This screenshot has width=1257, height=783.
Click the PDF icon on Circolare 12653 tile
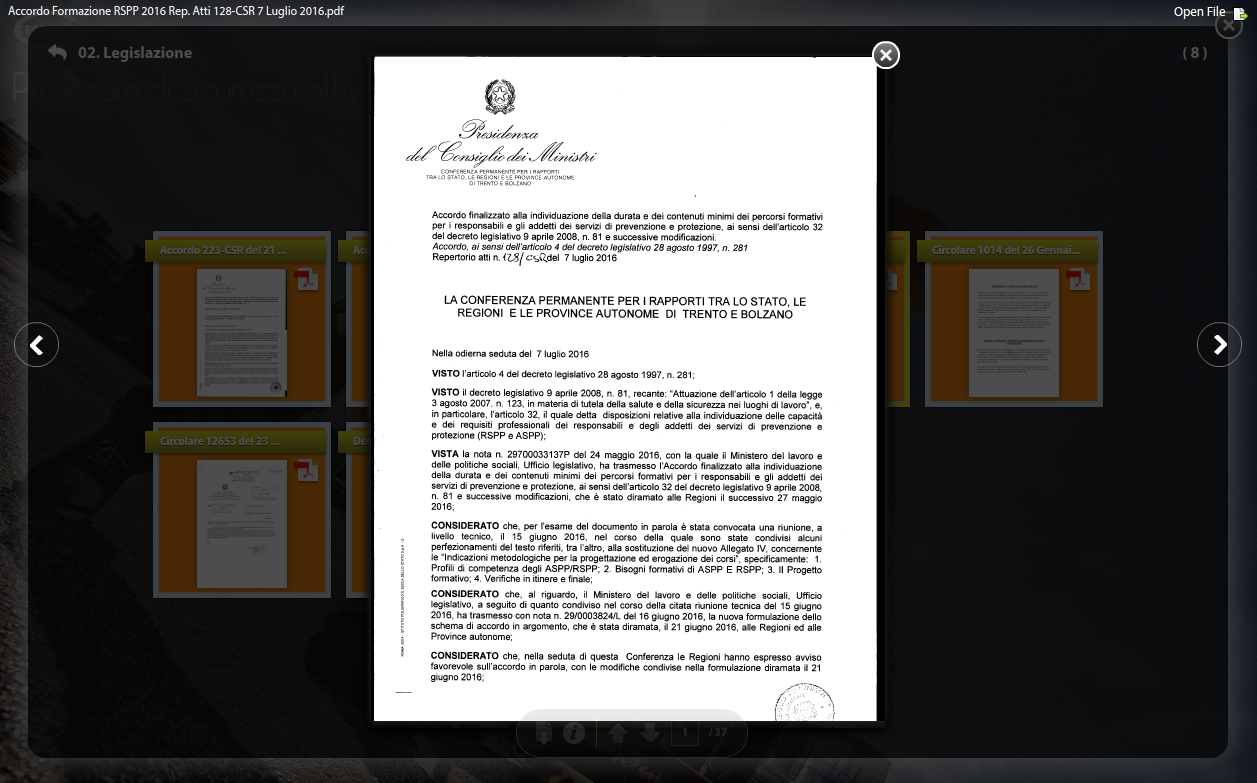[x=306, y=470]
